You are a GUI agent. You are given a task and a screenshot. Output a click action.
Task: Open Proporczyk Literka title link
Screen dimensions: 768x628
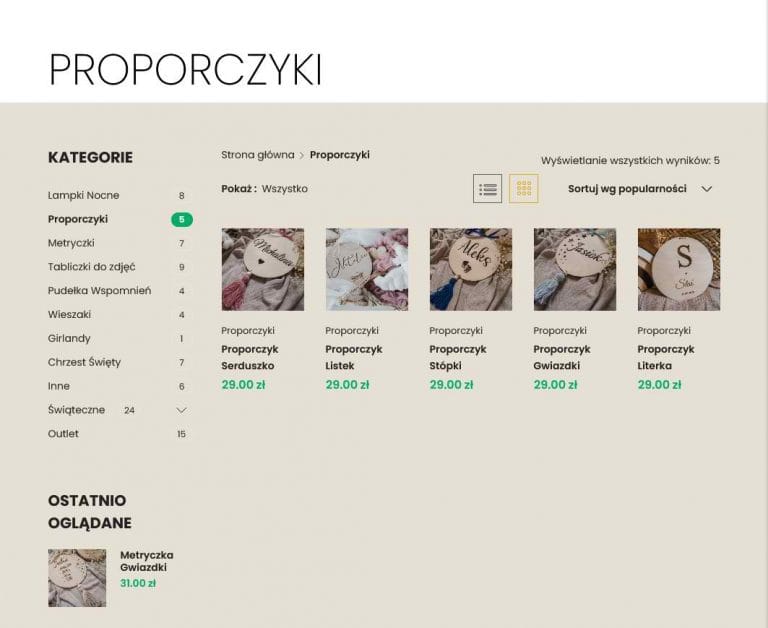[666, 358]
